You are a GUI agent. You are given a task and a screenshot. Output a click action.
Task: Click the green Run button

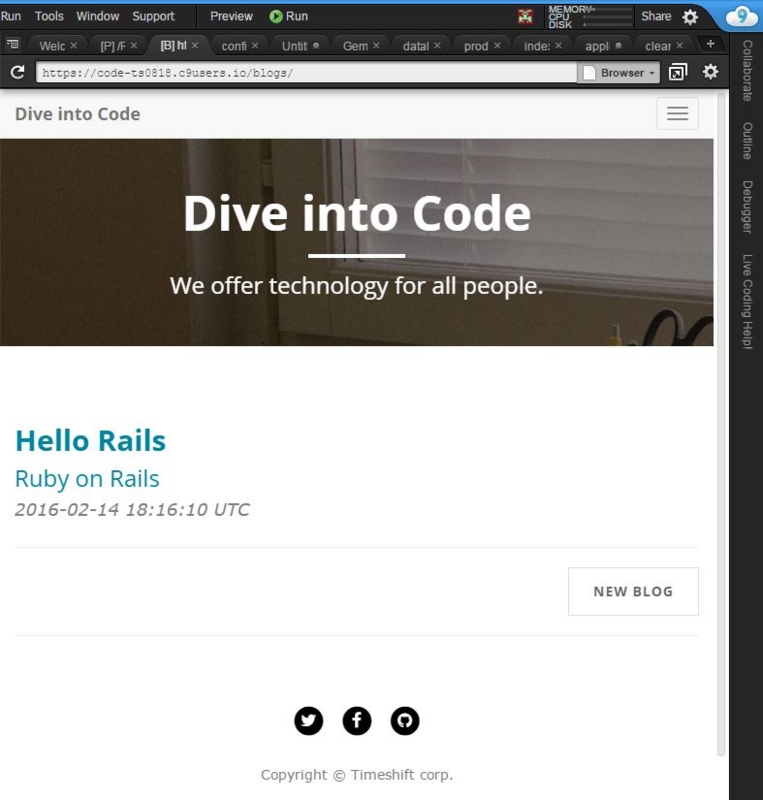point(289,16)
